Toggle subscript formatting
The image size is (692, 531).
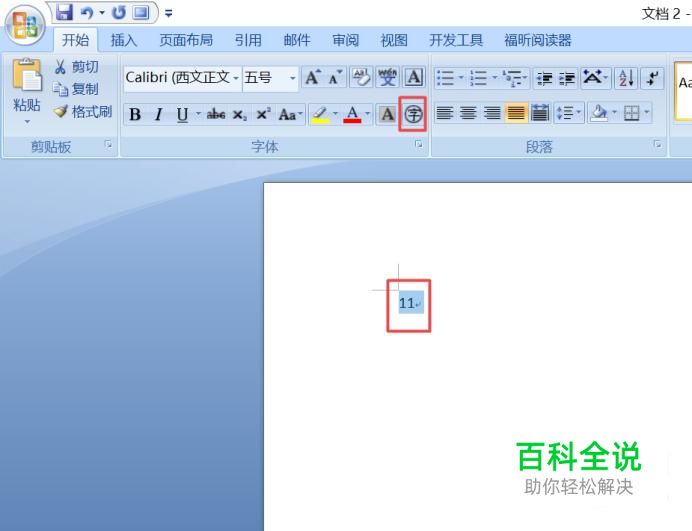tap(240, 115)
